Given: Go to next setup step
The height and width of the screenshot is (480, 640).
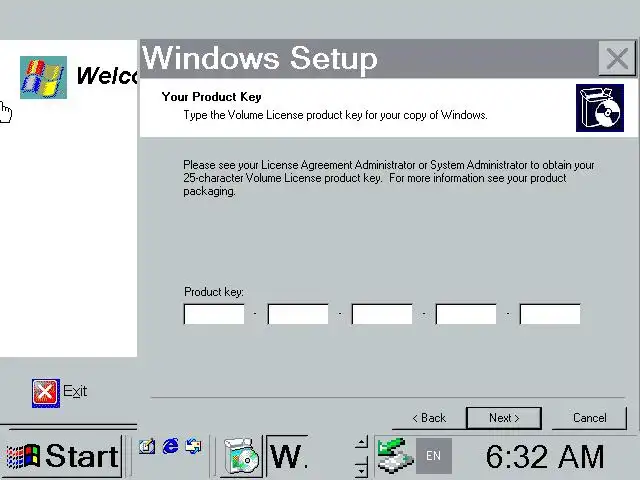Looking at the screenshot, I should [504, 418].
